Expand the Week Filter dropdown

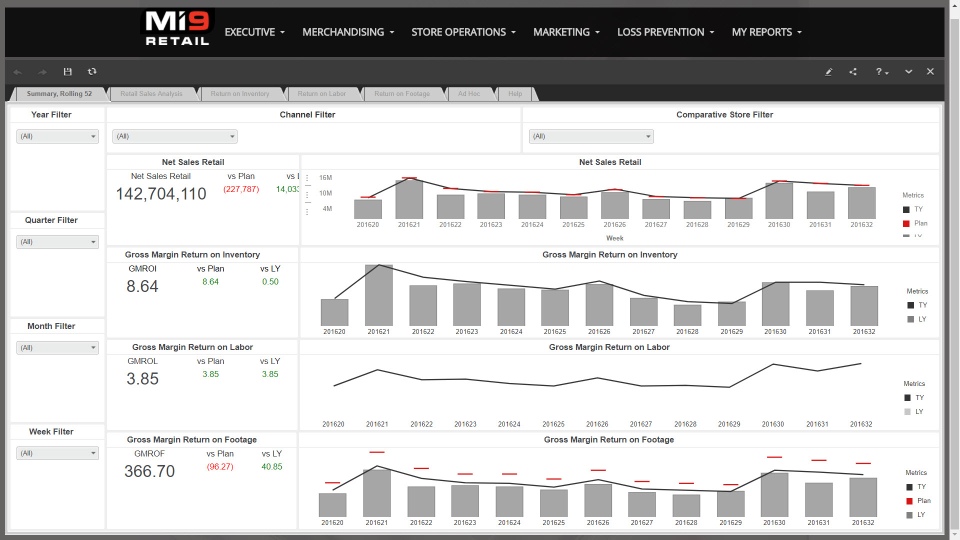pos(58,453)
